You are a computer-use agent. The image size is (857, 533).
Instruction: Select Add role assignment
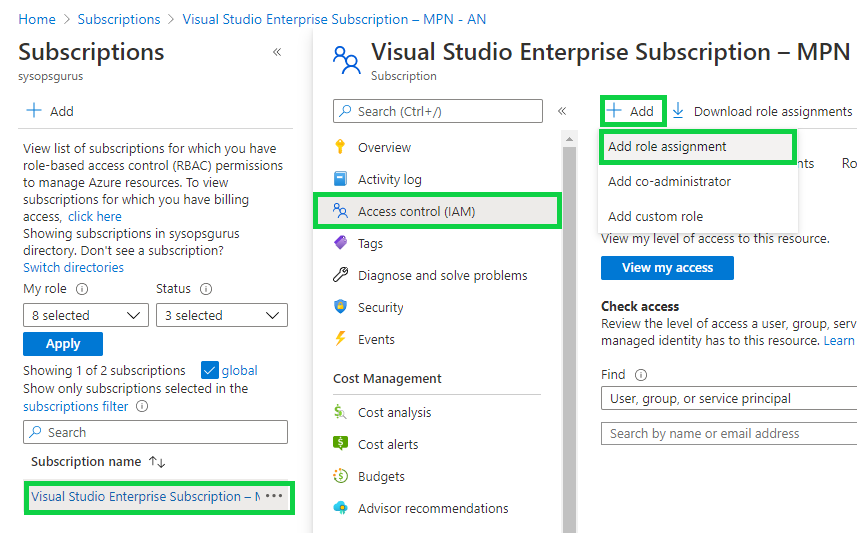(x=698, y=147)
